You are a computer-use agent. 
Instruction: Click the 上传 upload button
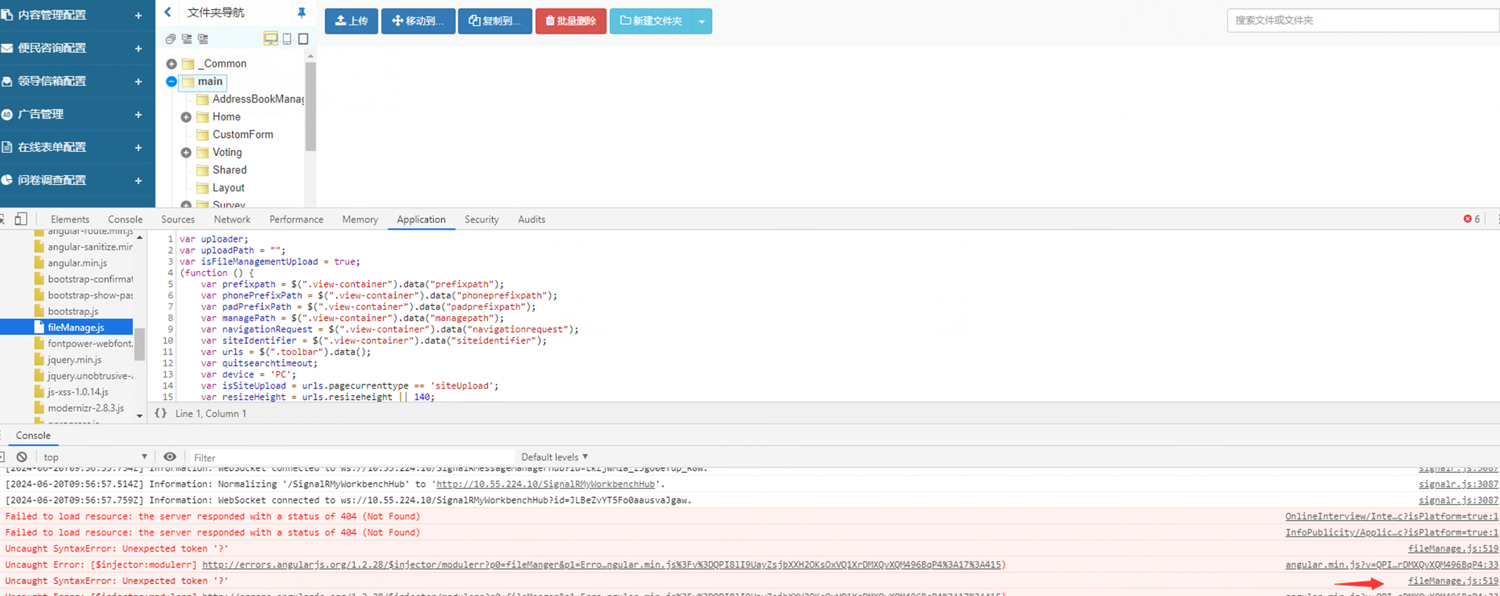point(351,21)
